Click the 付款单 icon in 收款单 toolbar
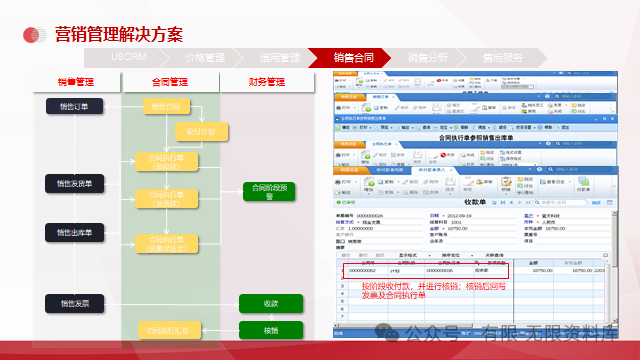 click(584, 181)
